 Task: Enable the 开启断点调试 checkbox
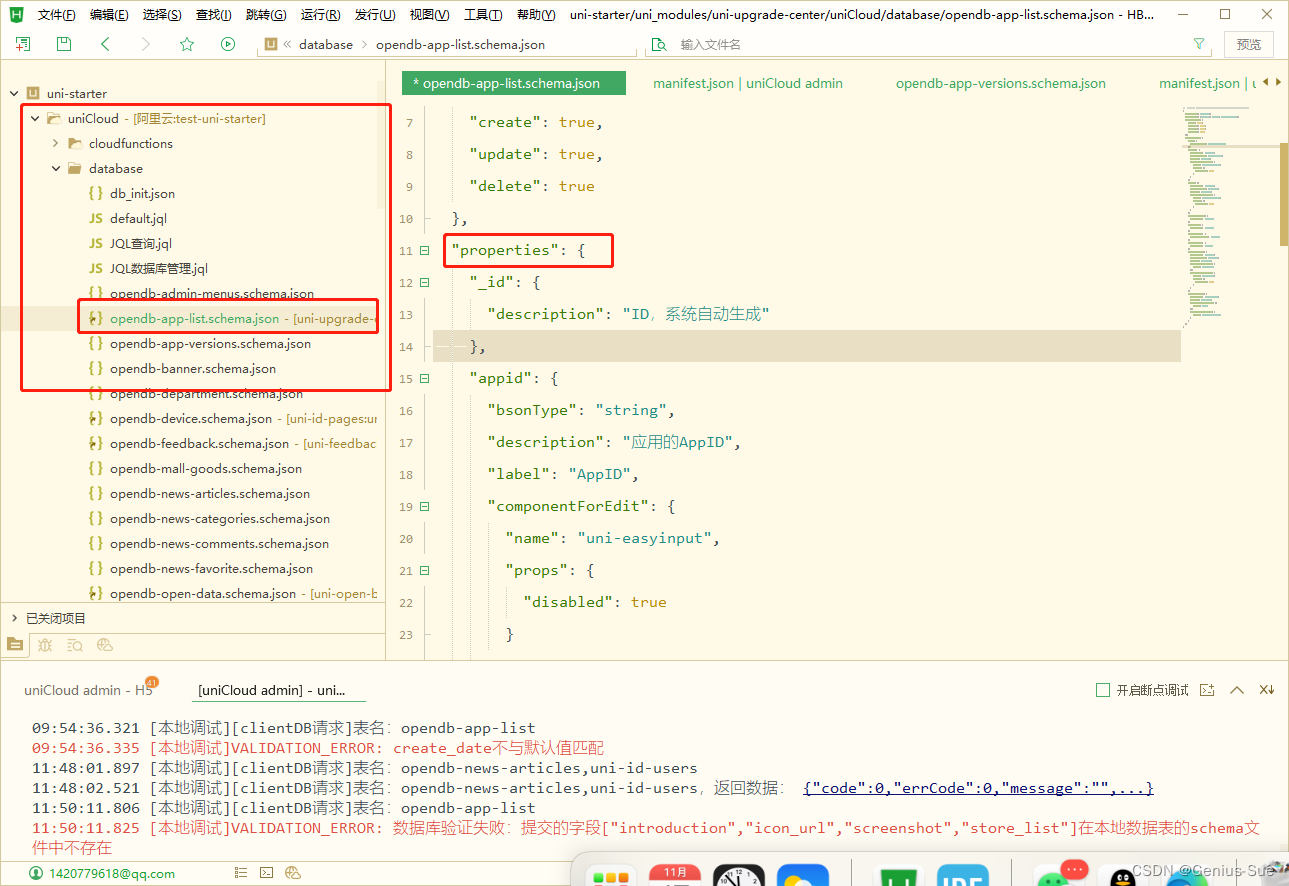click(x=1103, y=690)
